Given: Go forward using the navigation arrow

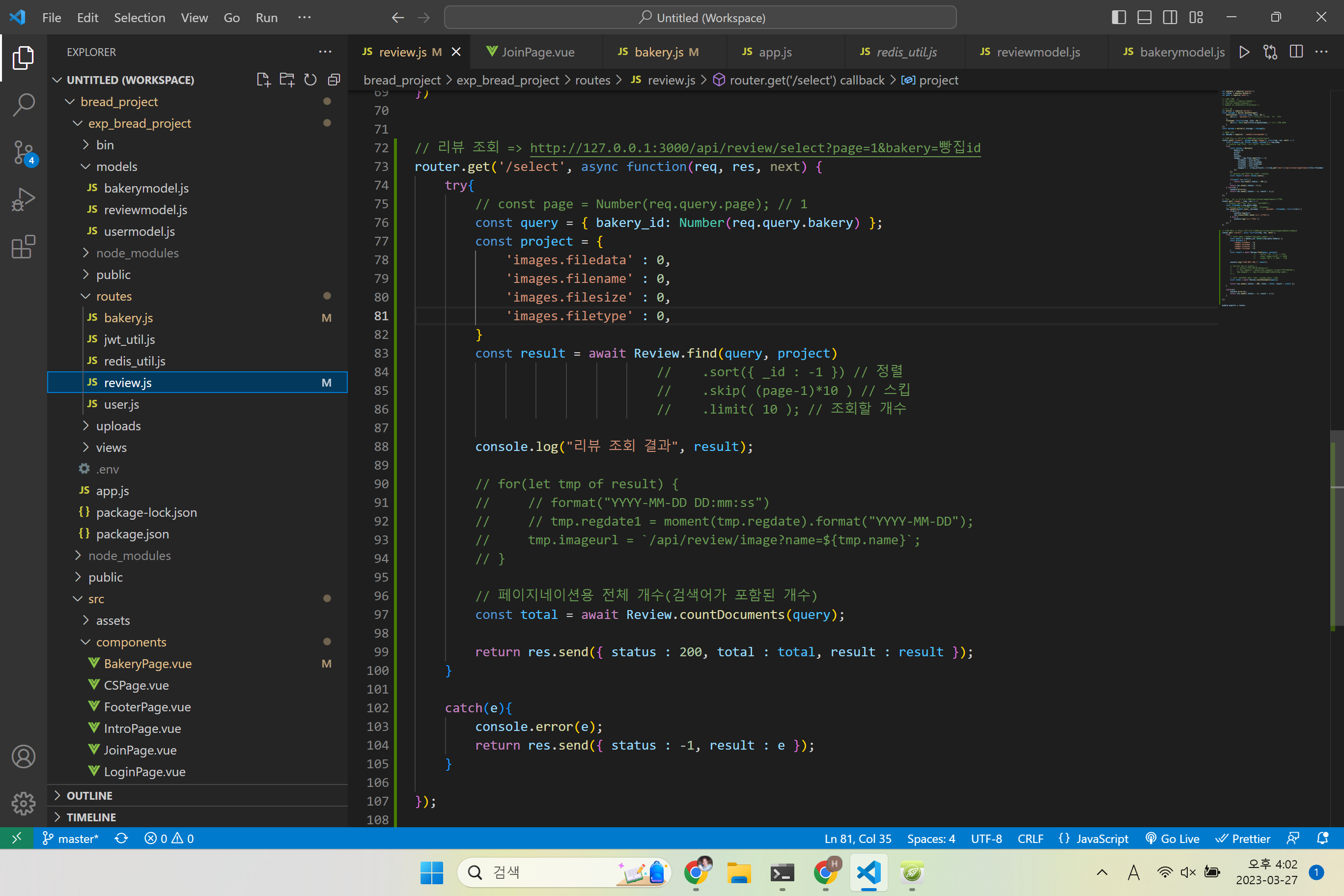Looking at the screenshot, I should pos(423,18).
